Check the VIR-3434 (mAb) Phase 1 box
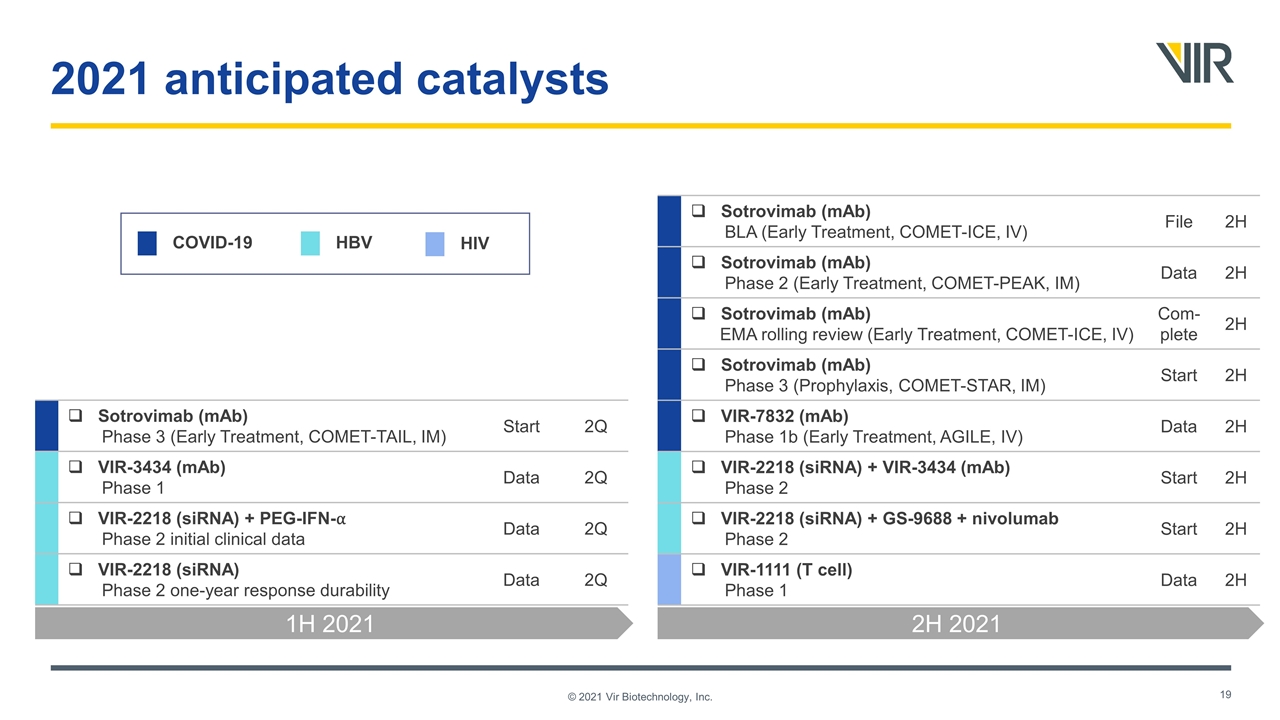The height and width of the screenshot is (720, 1280). (76, 467)
